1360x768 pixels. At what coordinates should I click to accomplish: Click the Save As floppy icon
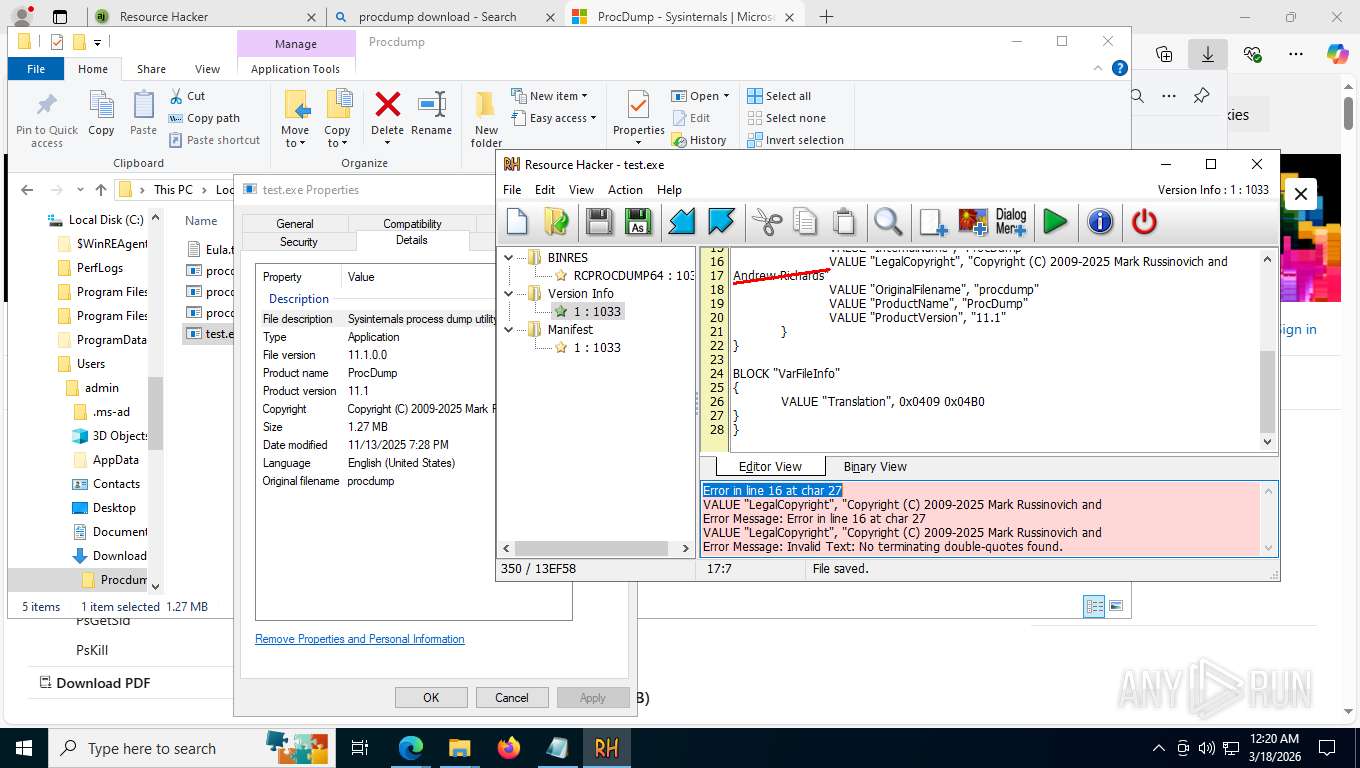click(x=637, y=221)
